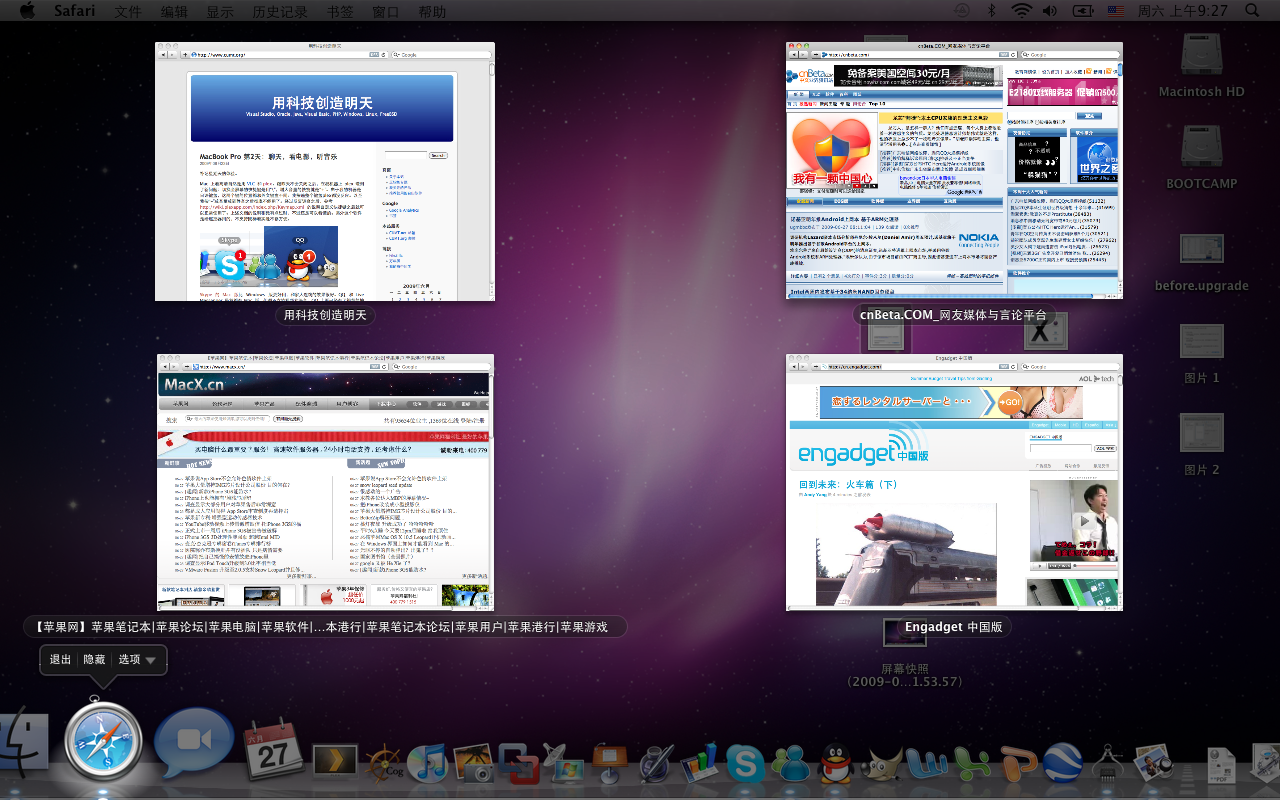Open Skype from the Dock

(x=746, y=762)
